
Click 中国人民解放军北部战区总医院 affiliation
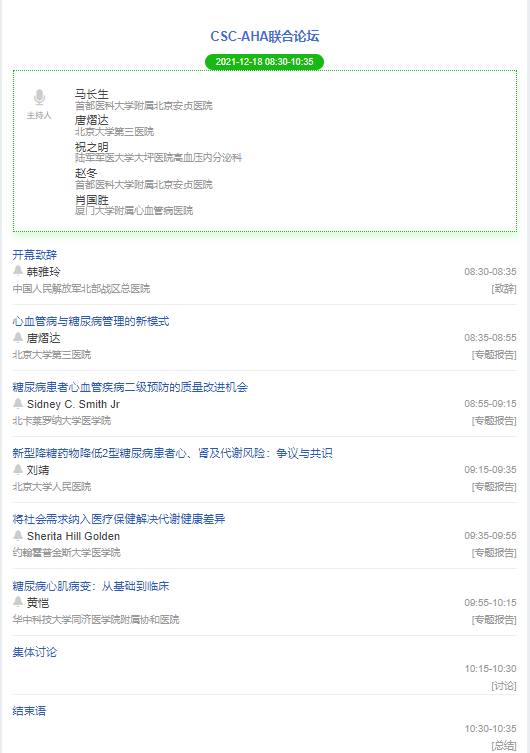click(x=81, y=289)
